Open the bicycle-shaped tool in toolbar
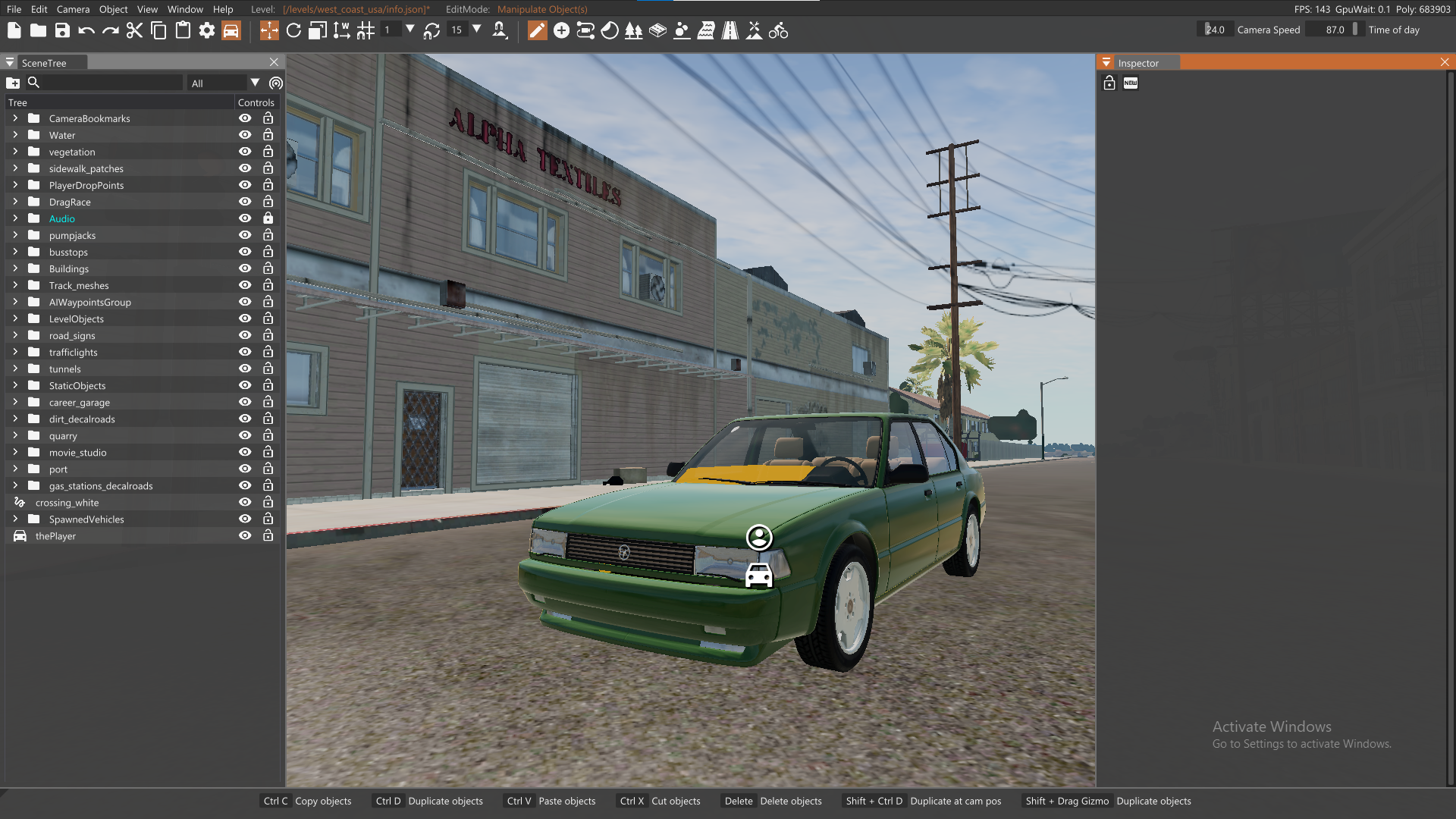The width and height of the screenshot is (1456, 819). click(x=778, y=30)
